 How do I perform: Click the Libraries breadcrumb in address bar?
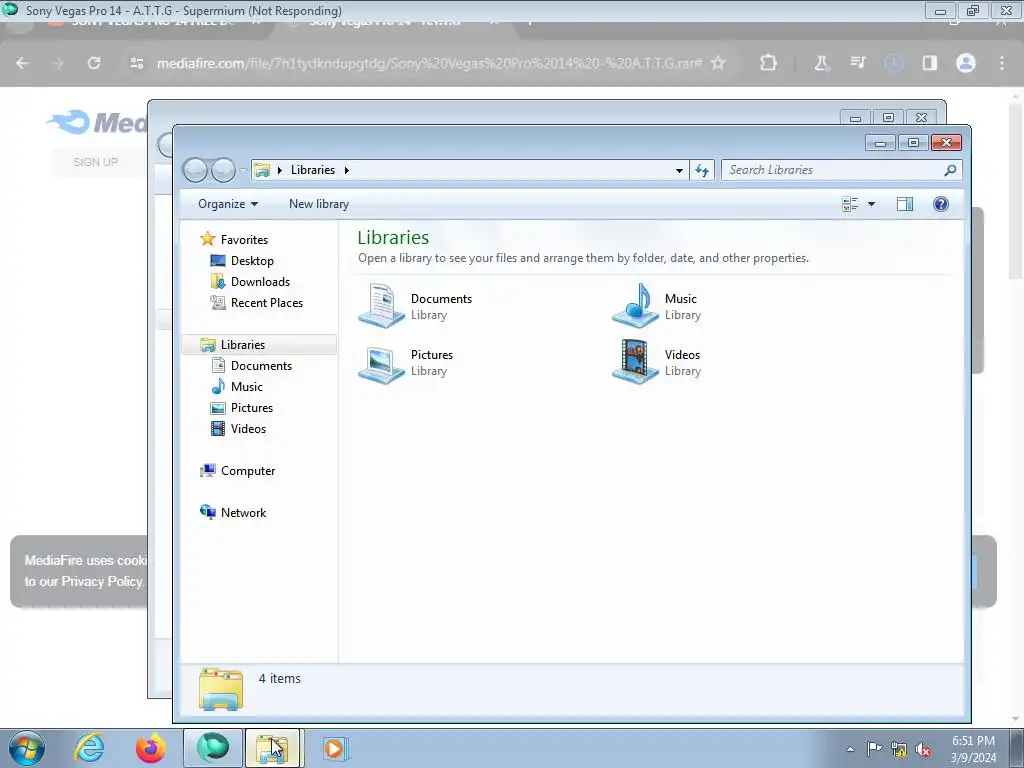[x=313, y=170]
